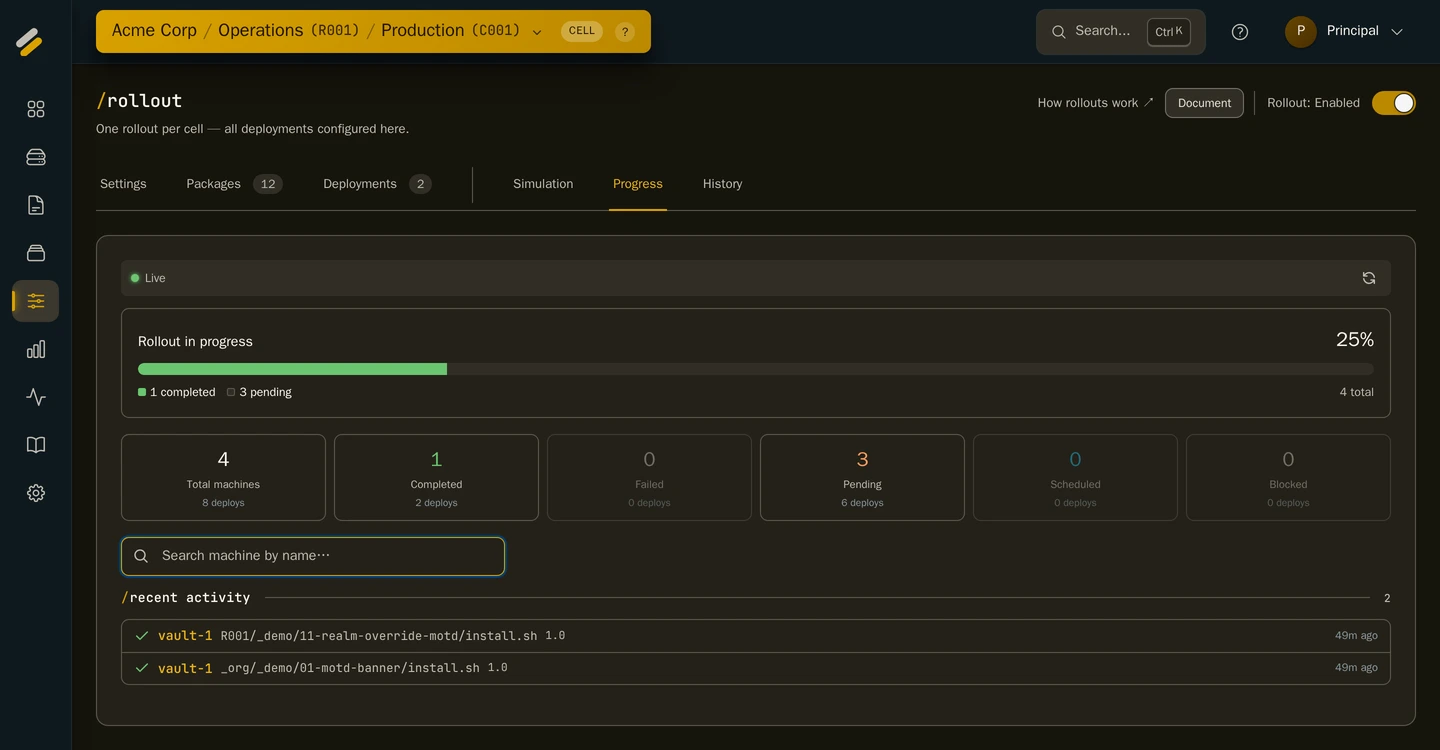Click the Scheduled stat card
The width and height of the screenshot is (1440, 750).
tap(1075, 477)
